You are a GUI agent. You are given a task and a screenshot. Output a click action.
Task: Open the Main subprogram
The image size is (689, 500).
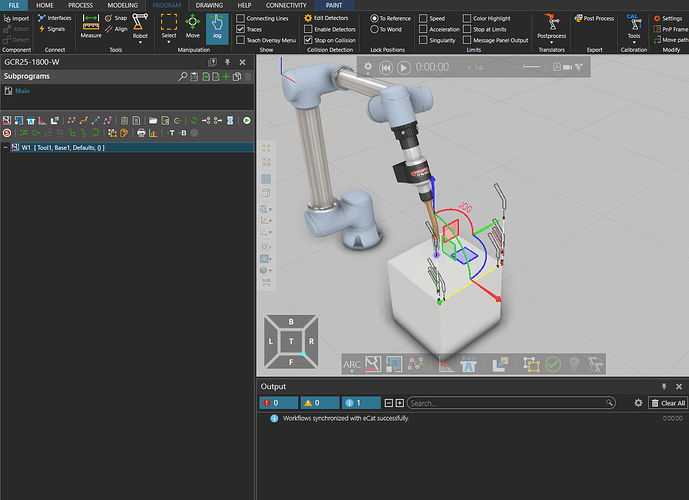(x=22, y=91)
